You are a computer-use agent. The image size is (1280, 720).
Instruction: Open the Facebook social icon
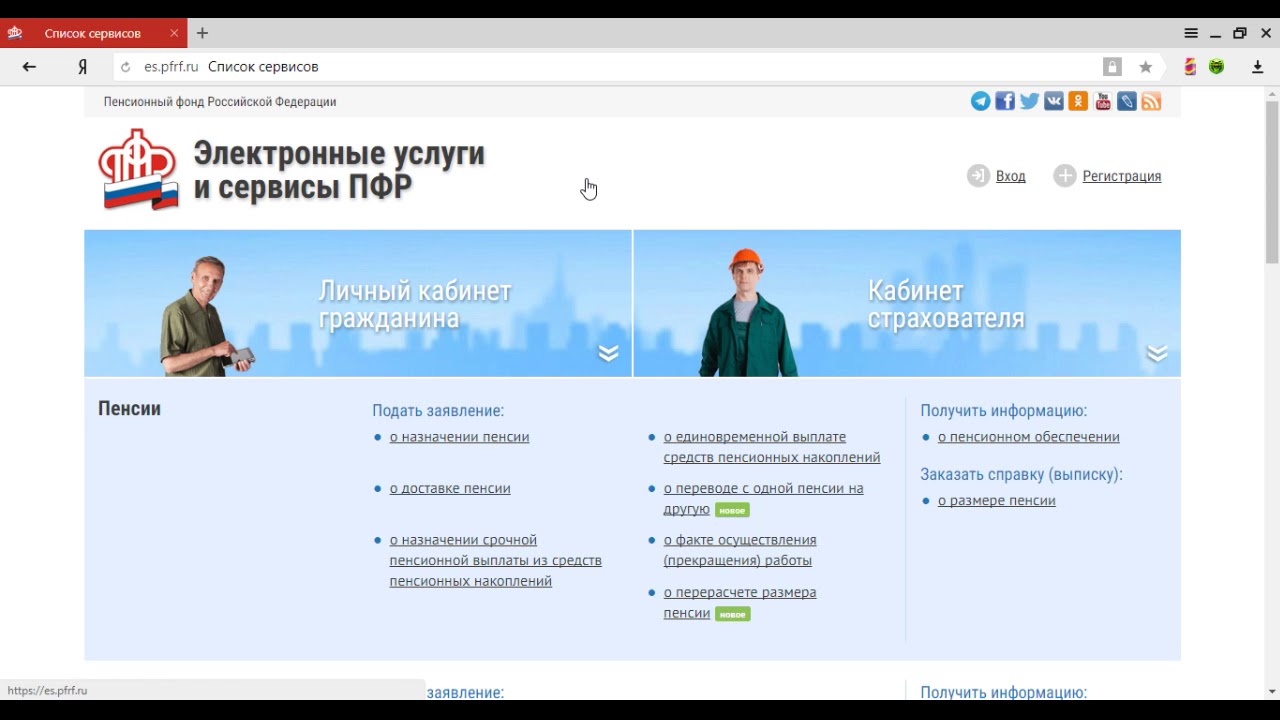[1005, 101]
